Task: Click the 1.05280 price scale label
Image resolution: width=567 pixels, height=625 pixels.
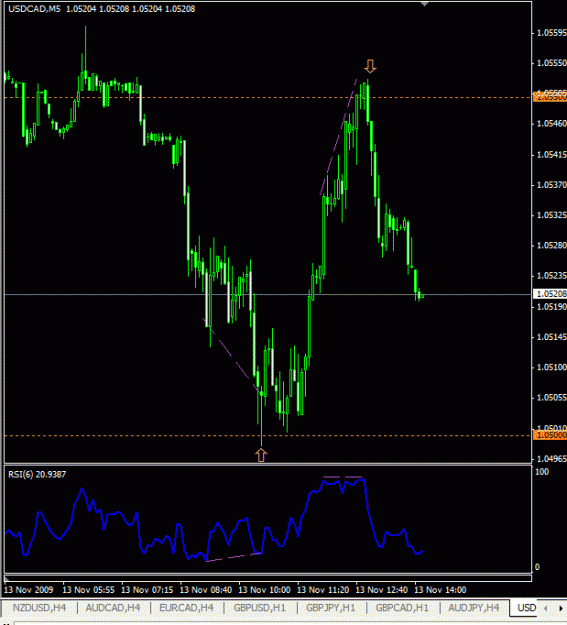Action: [x=551, y=245]
